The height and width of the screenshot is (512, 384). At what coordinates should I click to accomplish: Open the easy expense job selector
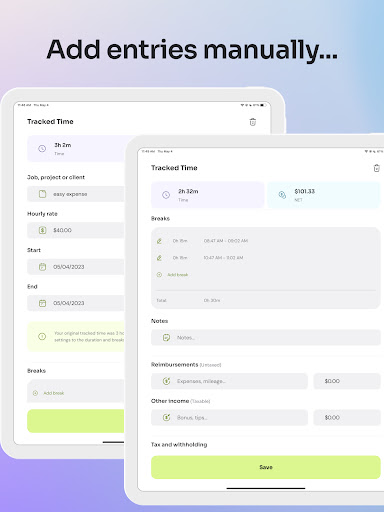tap(76, 194)
